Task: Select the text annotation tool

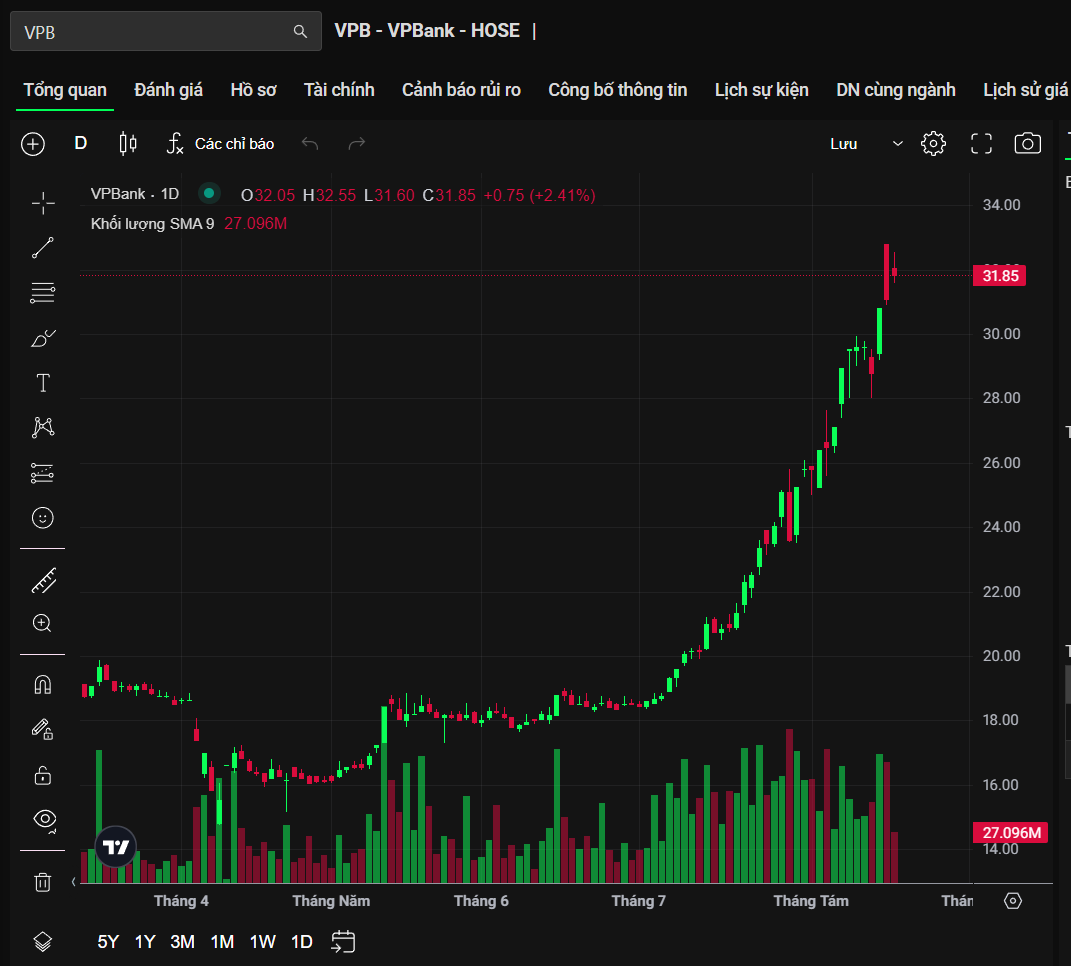Action: point(43,383)
